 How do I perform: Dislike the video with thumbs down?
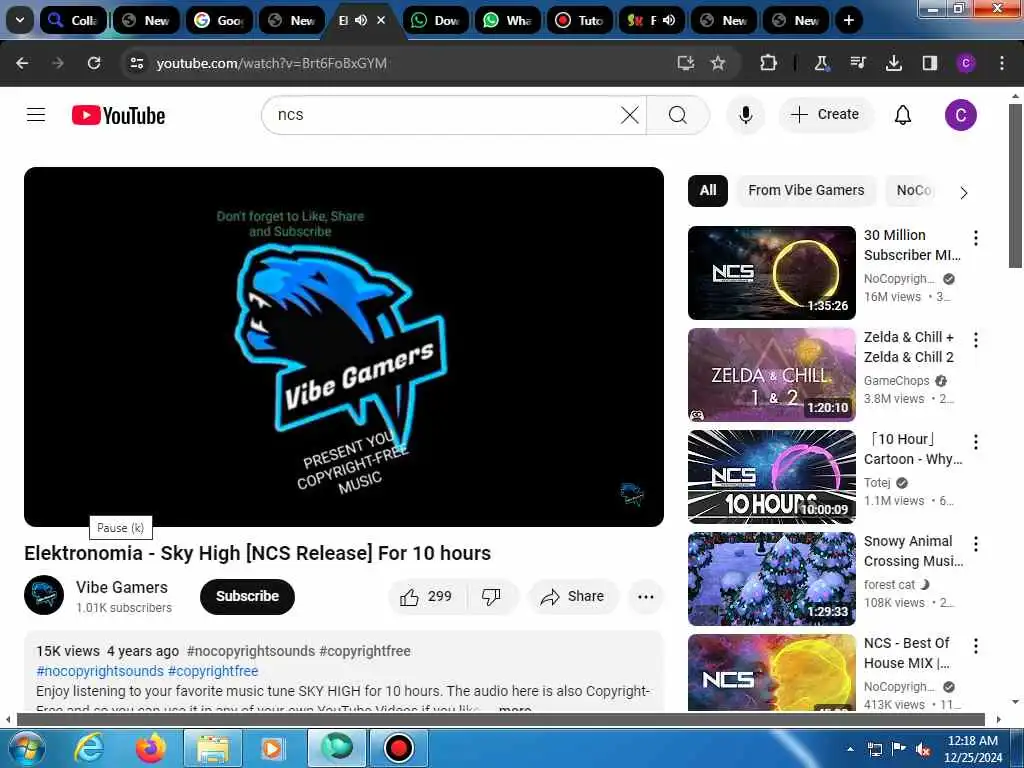click(x=491, y=596)
